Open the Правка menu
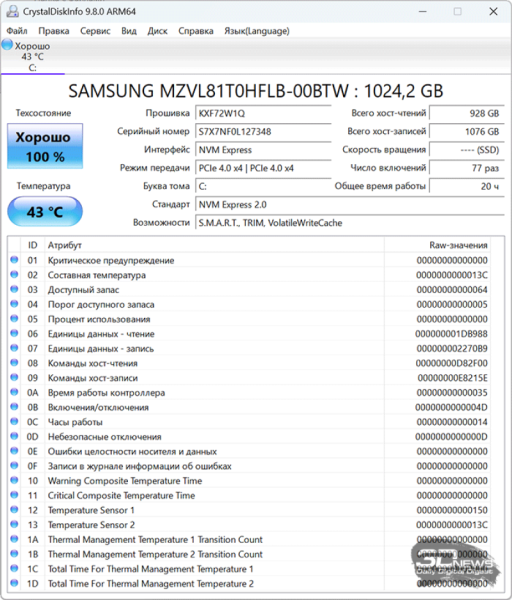Screen dimensions: 512x600 click(54, 31)
